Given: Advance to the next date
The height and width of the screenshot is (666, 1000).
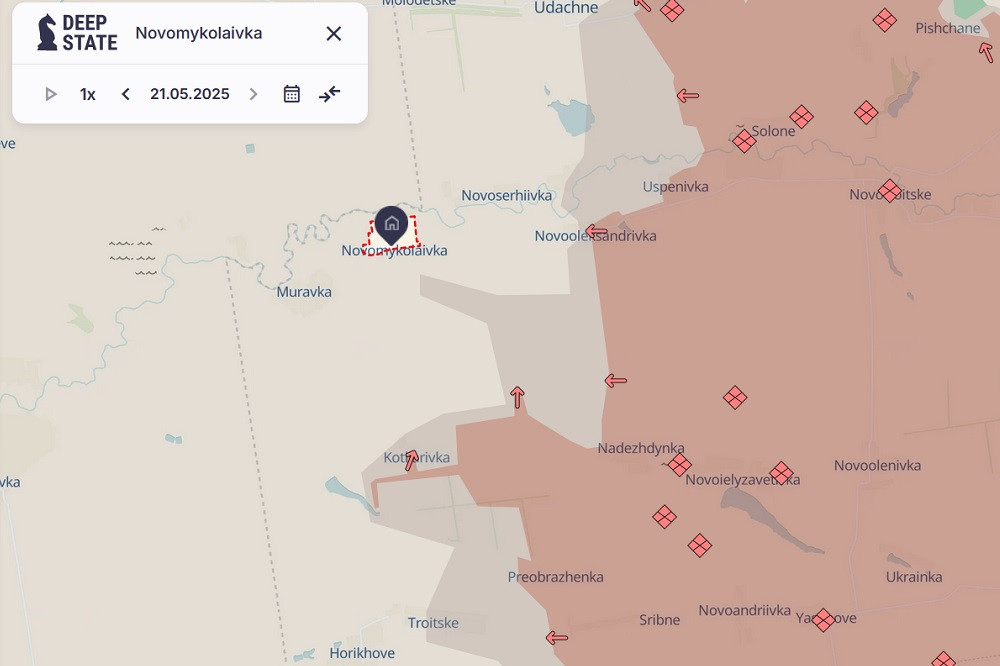Looking at the screenshot, I should click(x=253, y=94).
